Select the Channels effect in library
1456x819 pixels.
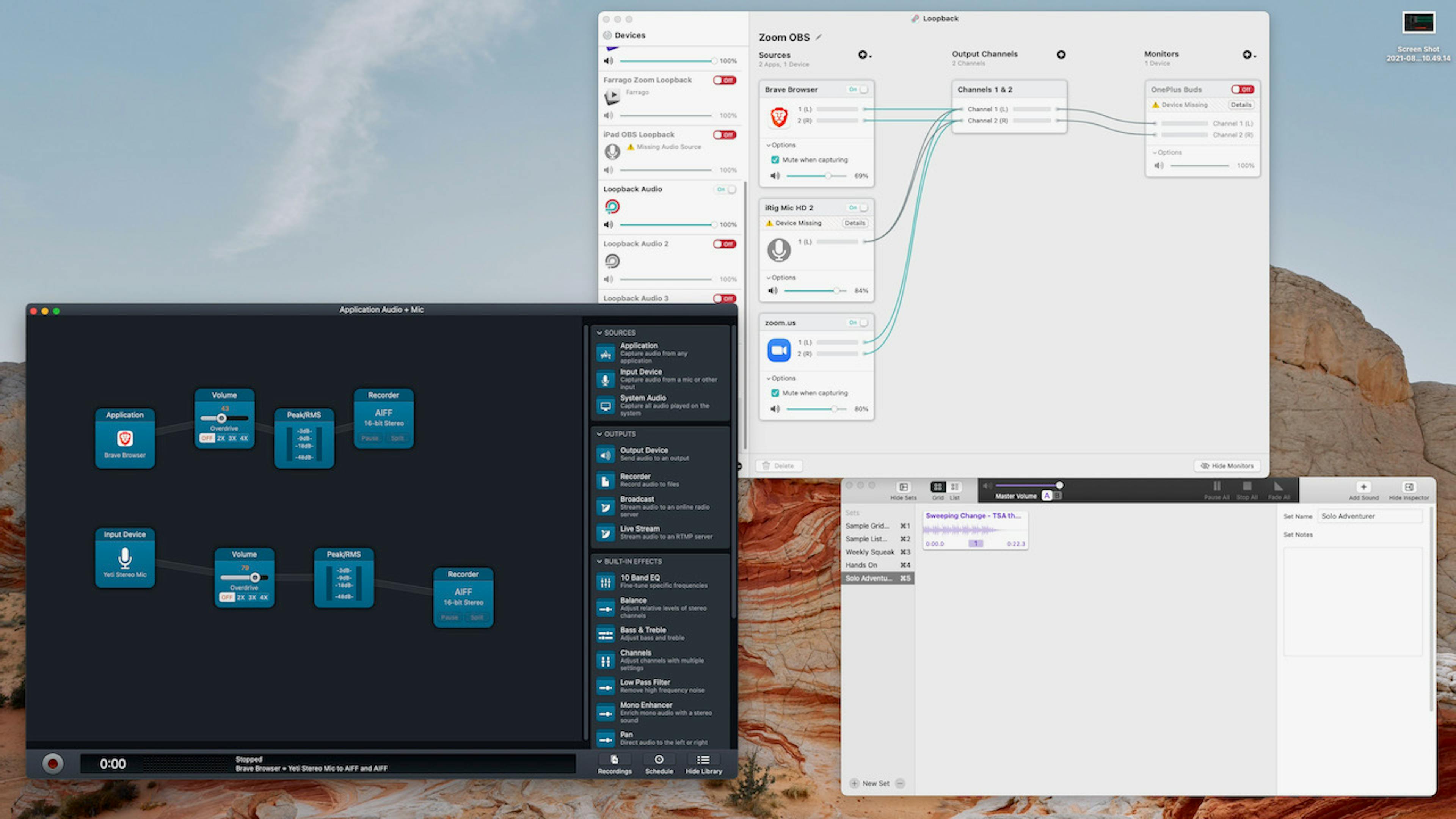[x=661, y=660]
